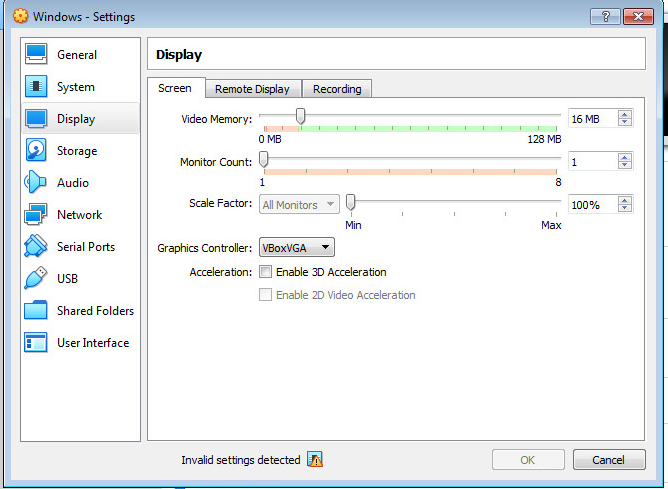Increase Monitor Count with up arrow
The width and height of the screenshot is (668, 489).
625,158
